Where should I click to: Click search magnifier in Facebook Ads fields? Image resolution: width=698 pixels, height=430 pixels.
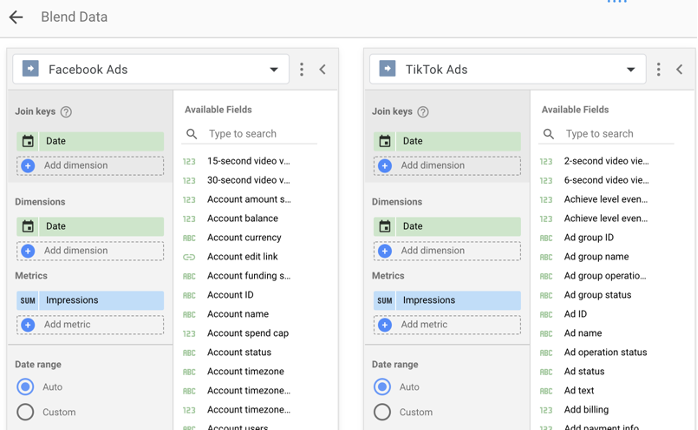click(x=192, y=134)
